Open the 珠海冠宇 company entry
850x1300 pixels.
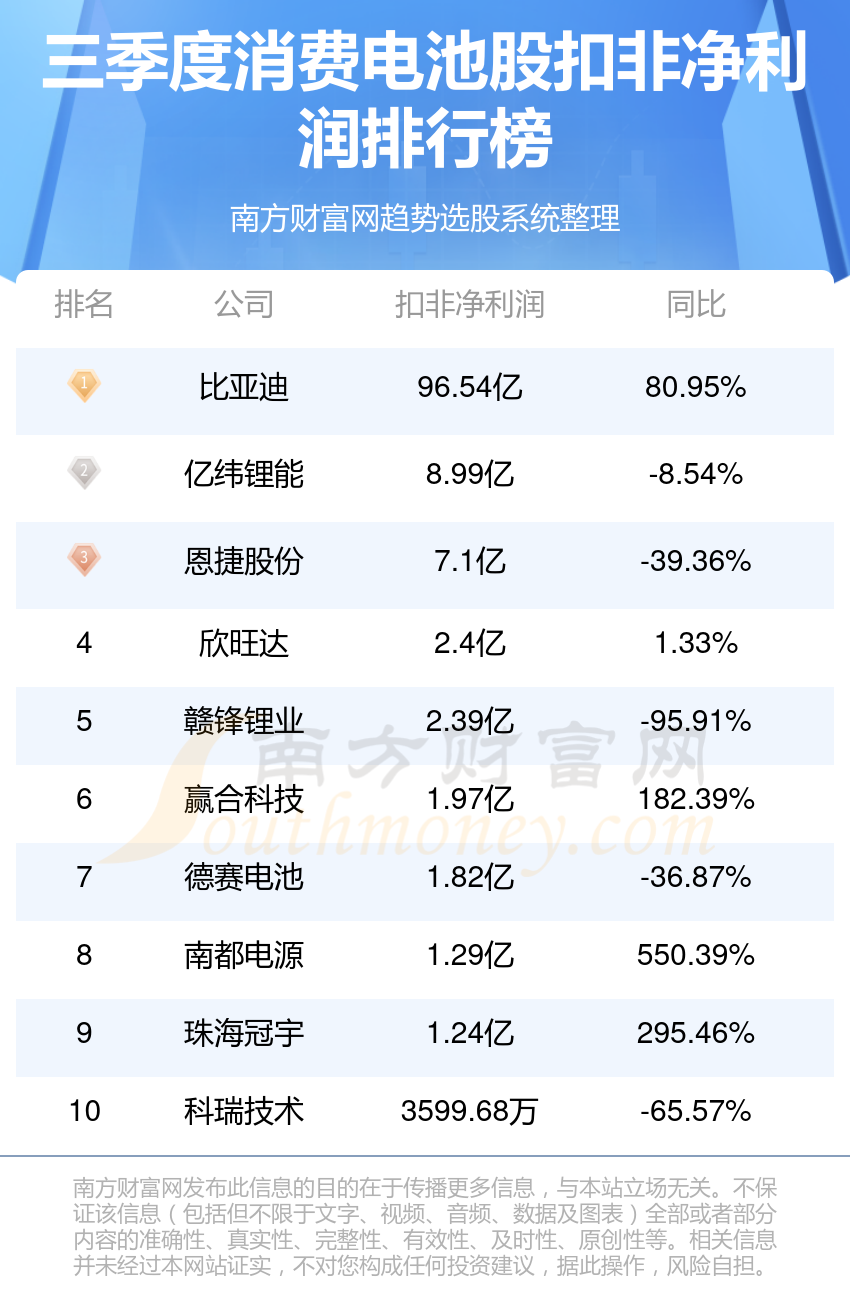[x=244, y=1033]
